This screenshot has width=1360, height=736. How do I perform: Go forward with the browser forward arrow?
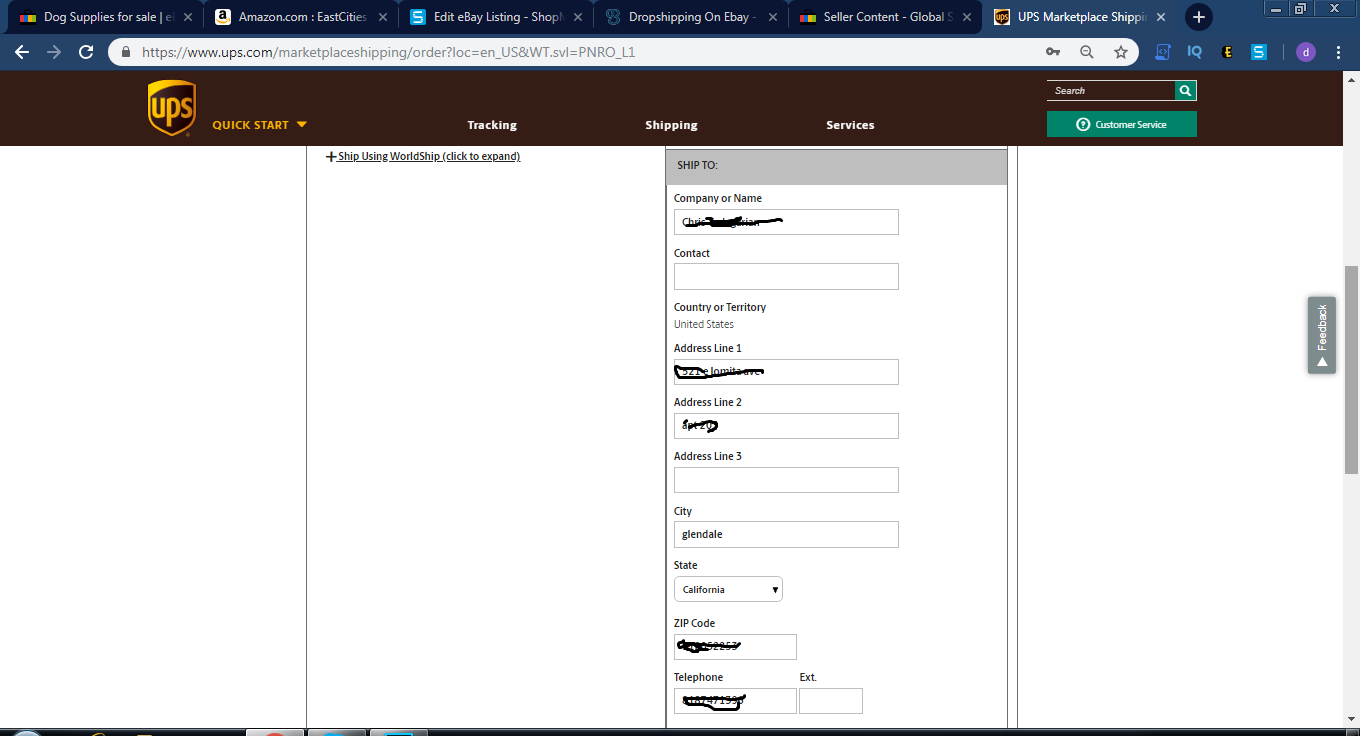pyautogui.click(x=54, y=52)
